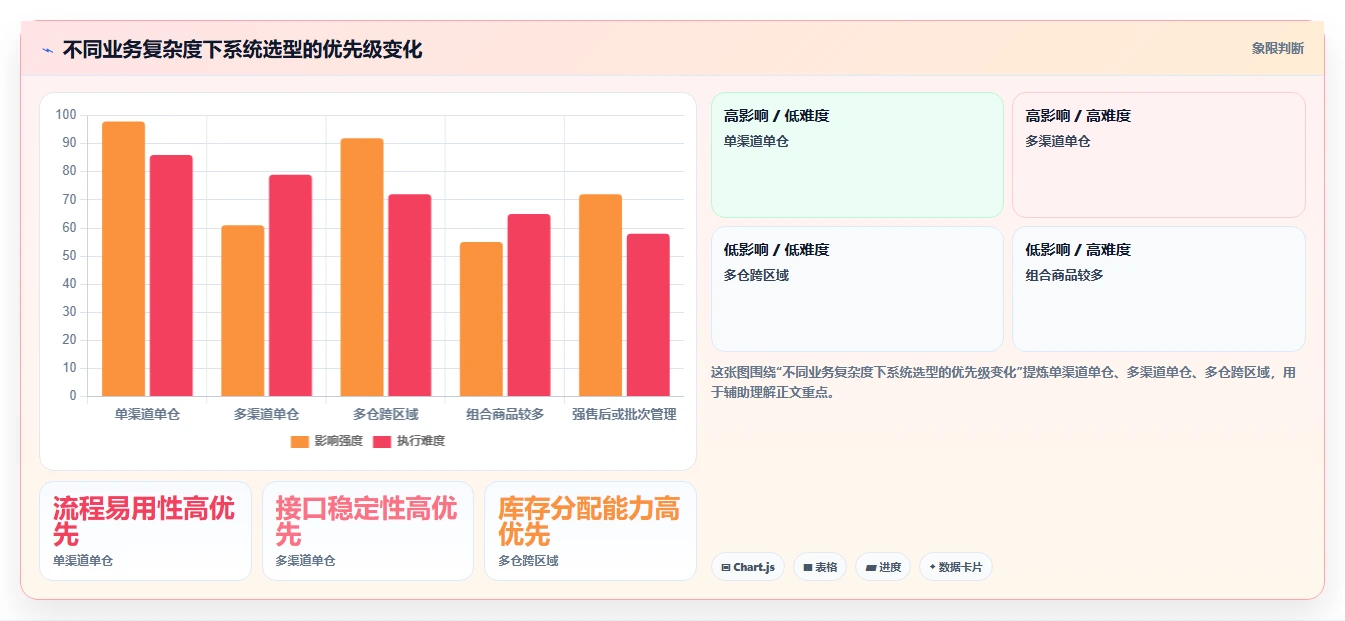Open the 低影响 / 高难度 quadrant card
The width and height of the screenshot is (1345, 621).
pos(1158,289)
